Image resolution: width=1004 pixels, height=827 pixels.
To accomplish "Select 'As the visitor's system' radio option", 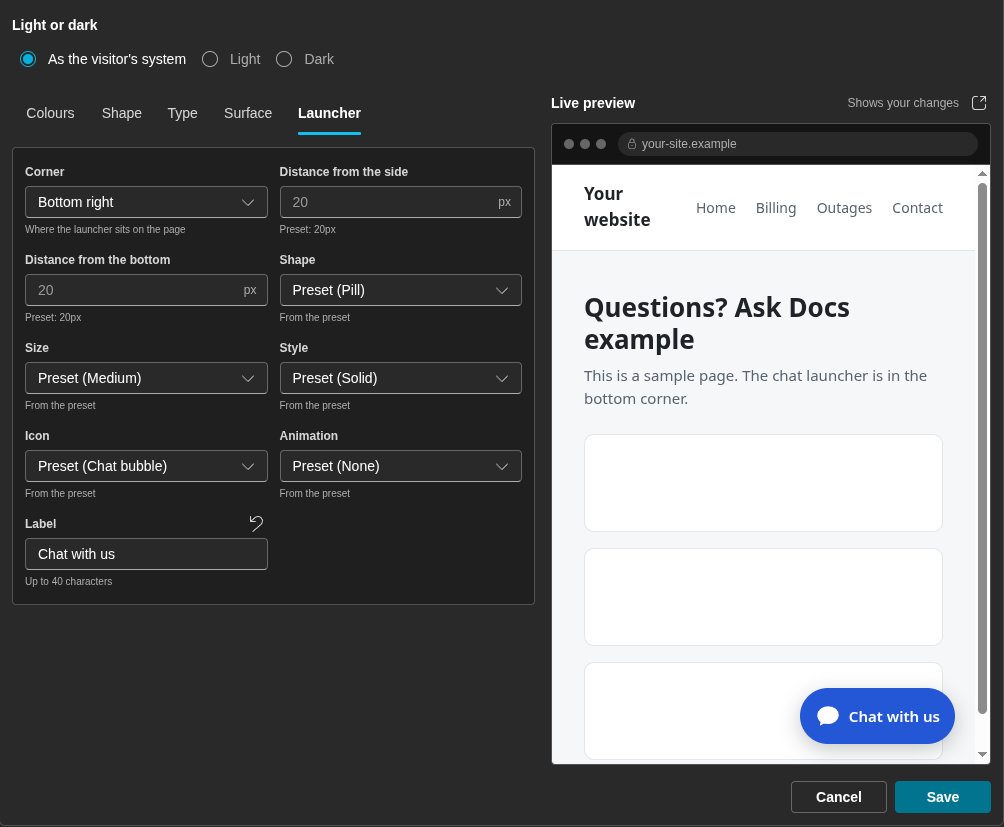I will [x=28, y=60].
